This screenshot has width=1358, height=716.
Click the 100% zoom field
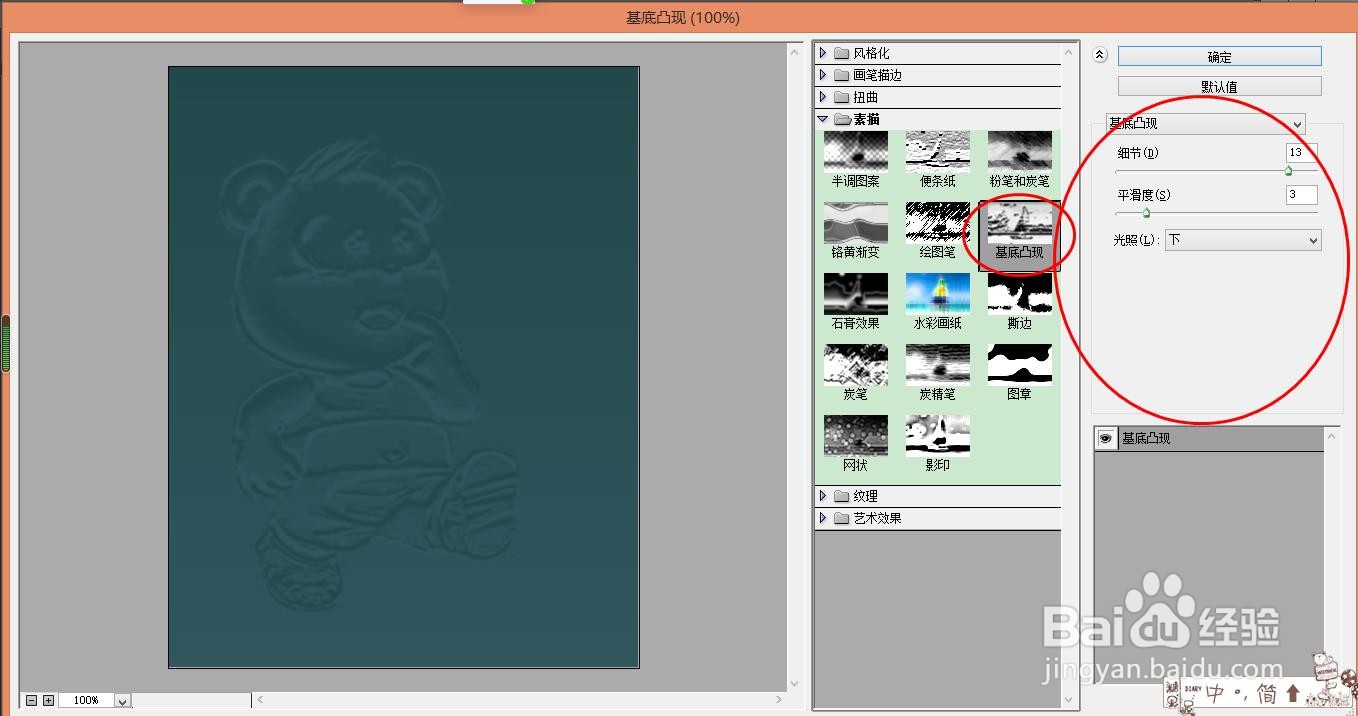[x=87, y=701]
